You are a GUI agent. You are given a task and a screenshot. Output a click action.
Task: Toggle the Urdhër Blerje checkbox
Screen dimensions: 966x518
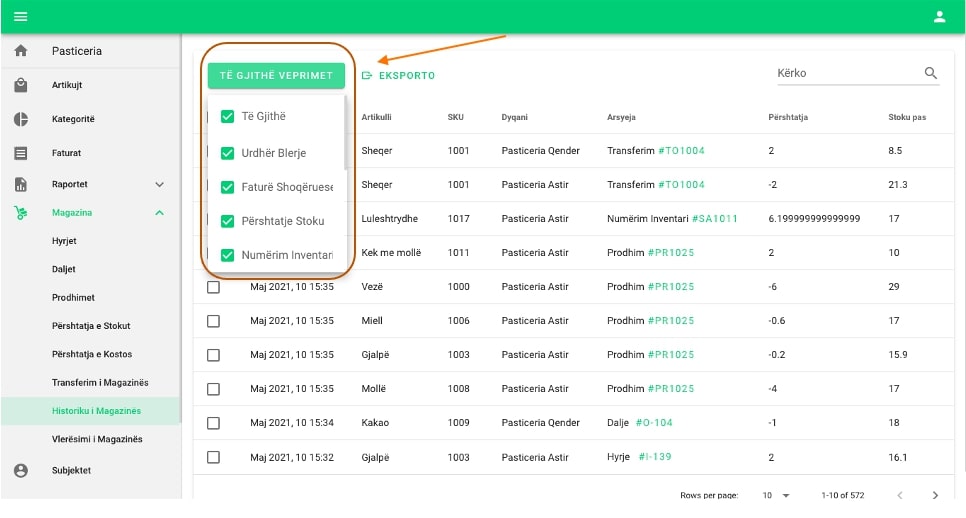(x=227, y=153)
